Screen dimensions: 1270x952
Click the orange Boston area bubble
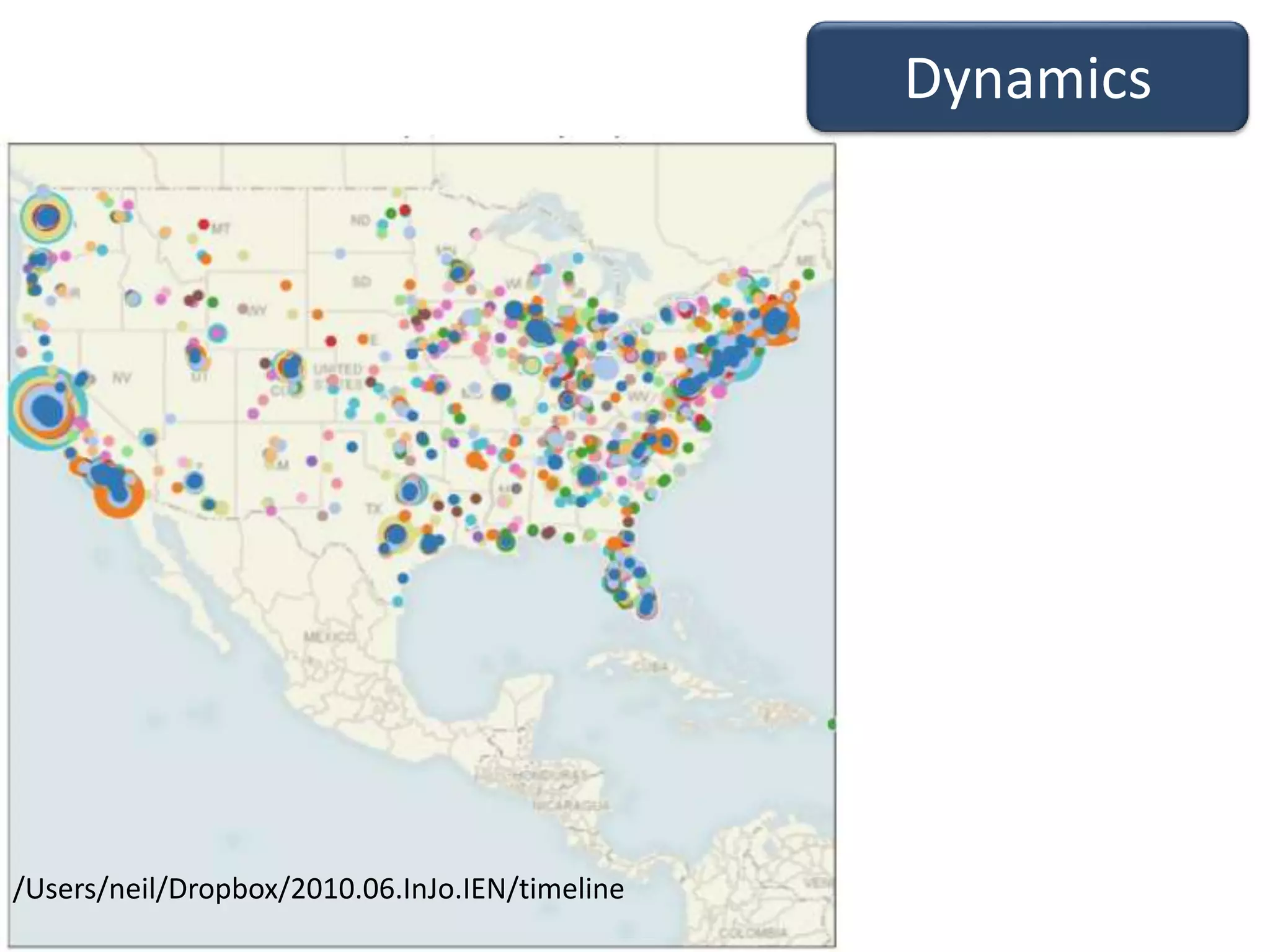(775, 322)
